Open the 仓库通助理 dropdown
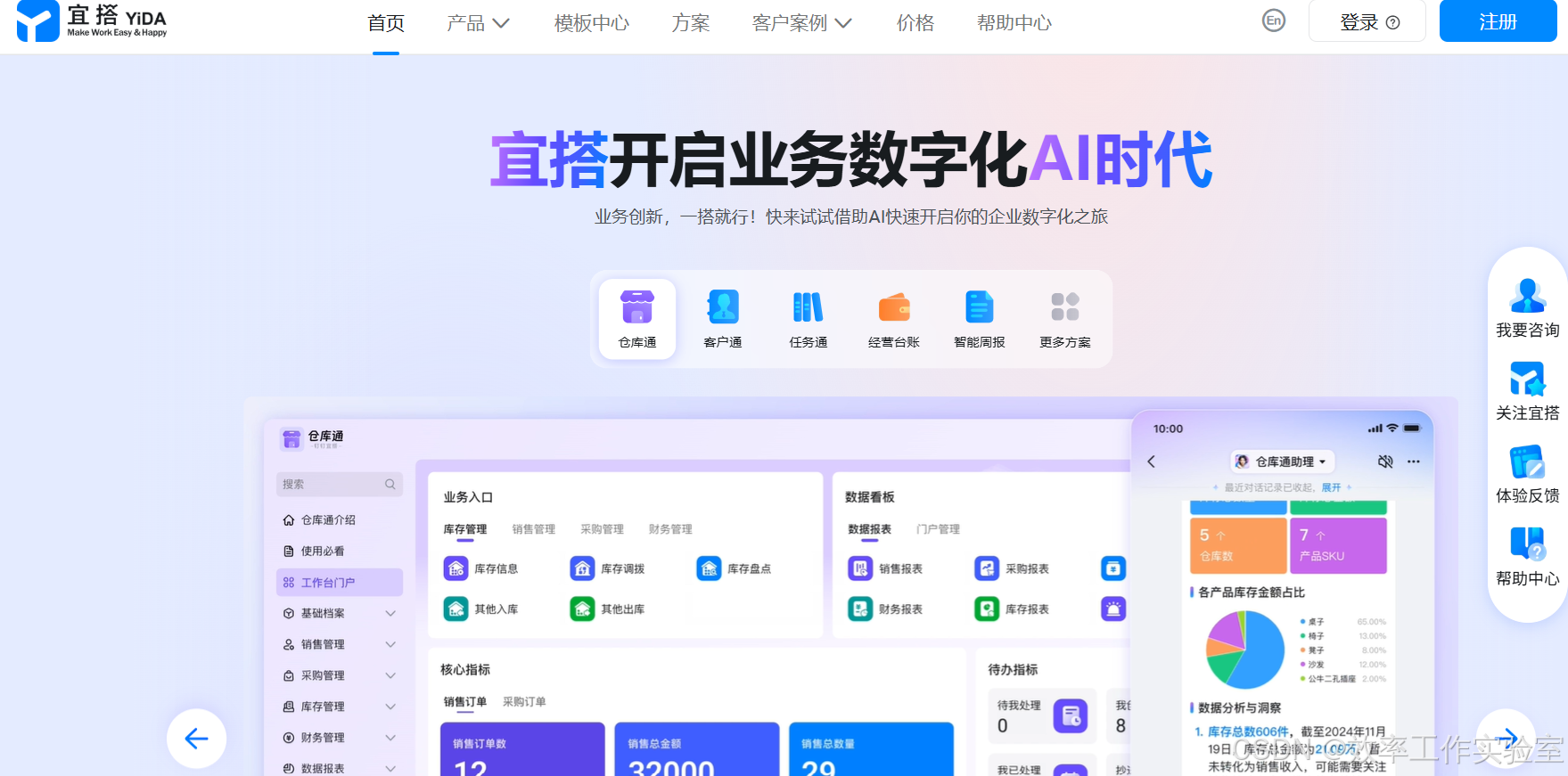The image size is (1568, 776). point(1283,462)
